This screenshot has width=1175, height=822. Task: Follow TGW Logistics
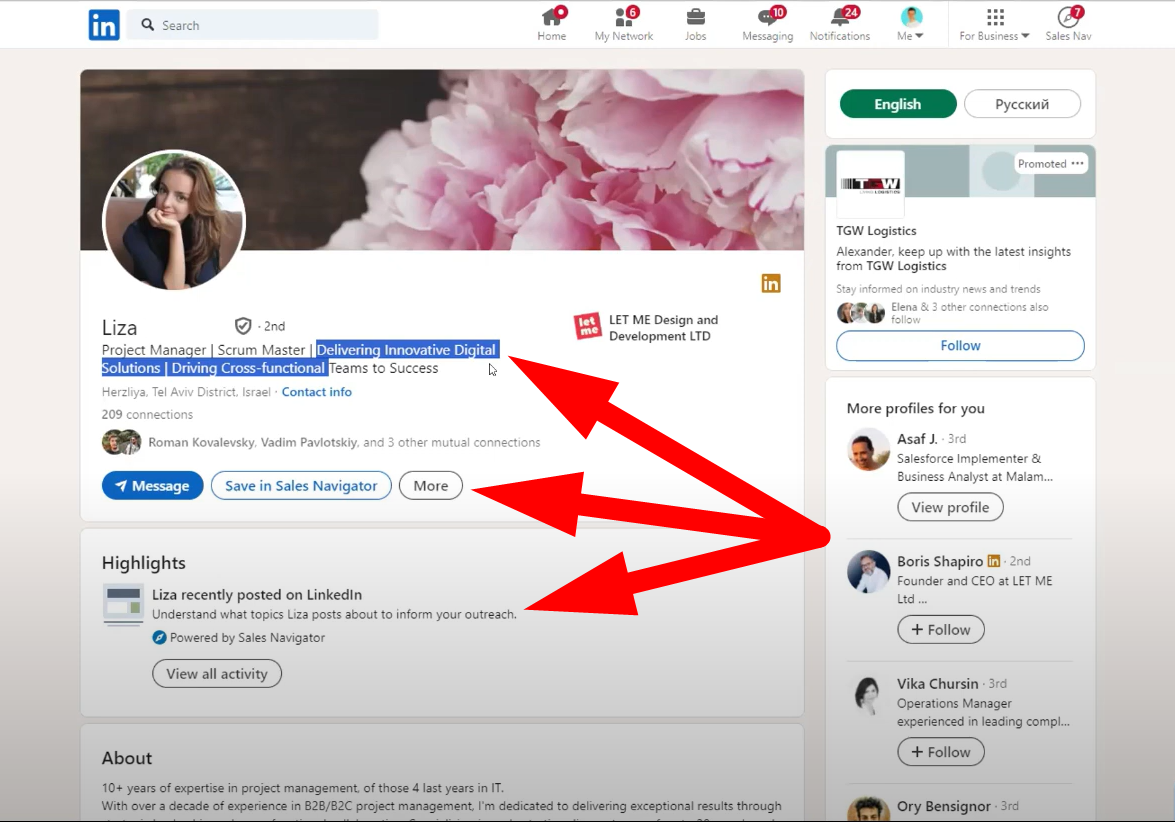point(960,345)
